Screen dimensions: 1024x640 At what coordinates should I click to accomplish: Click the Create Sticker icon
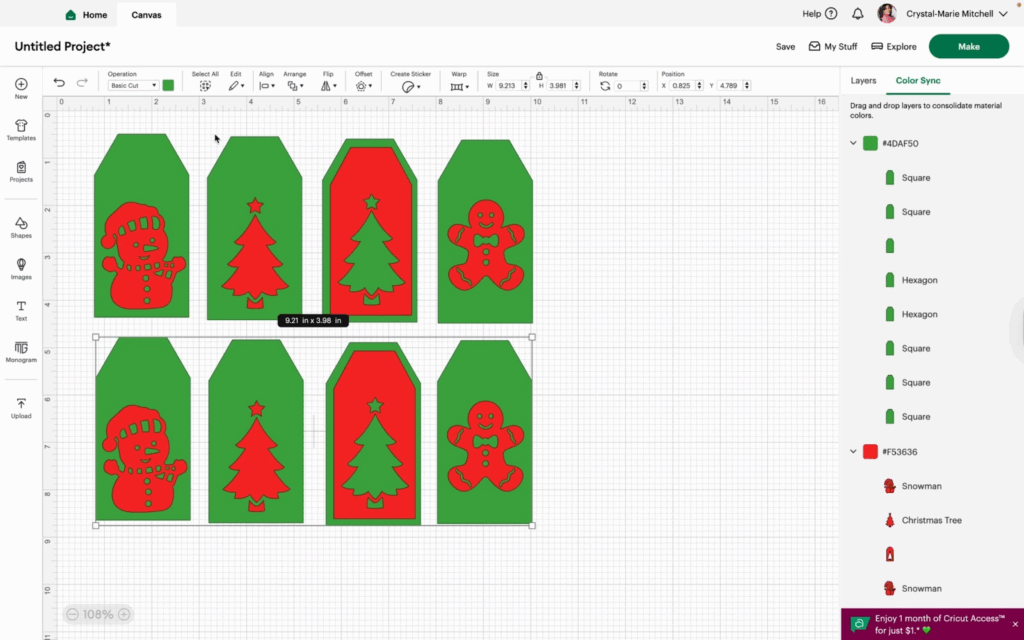(410, 86)
